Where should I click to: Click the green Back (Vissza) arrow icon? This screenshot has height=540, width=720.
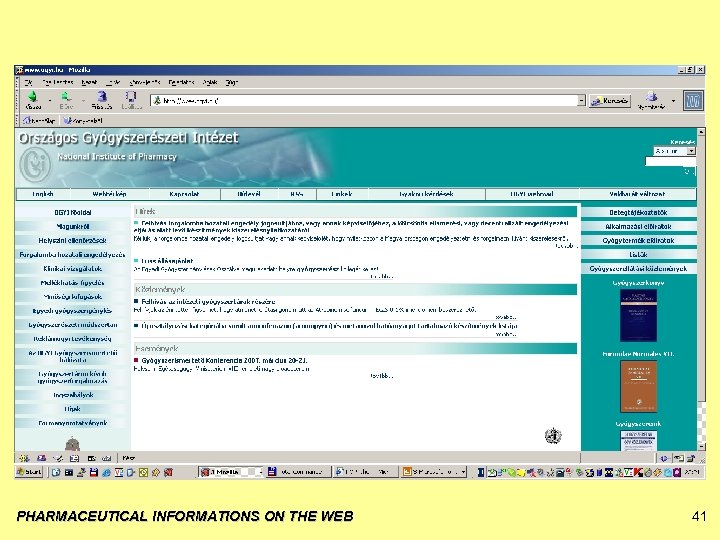coord(32,96)
